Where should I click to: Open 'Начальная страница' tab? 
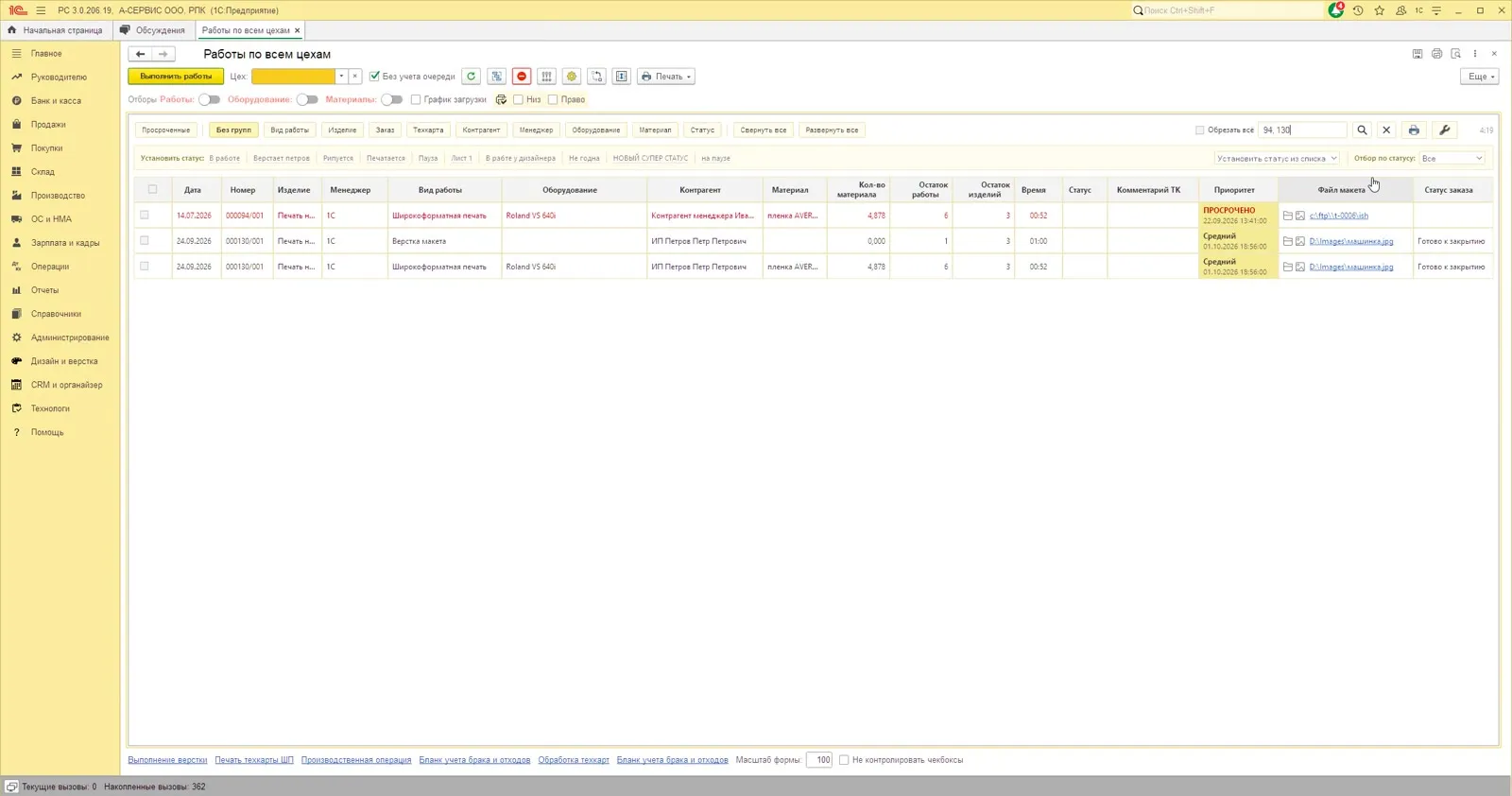coord(56,30)
